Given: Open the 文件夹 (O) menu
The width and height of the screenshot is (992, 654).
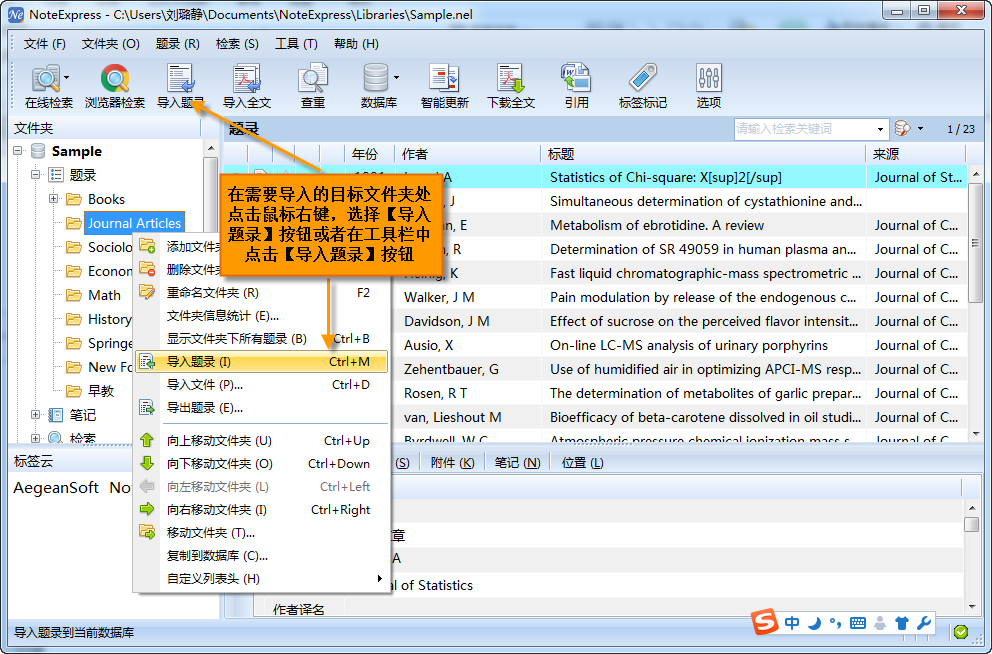Looking at the screenshot, I should tap(110, 44).
